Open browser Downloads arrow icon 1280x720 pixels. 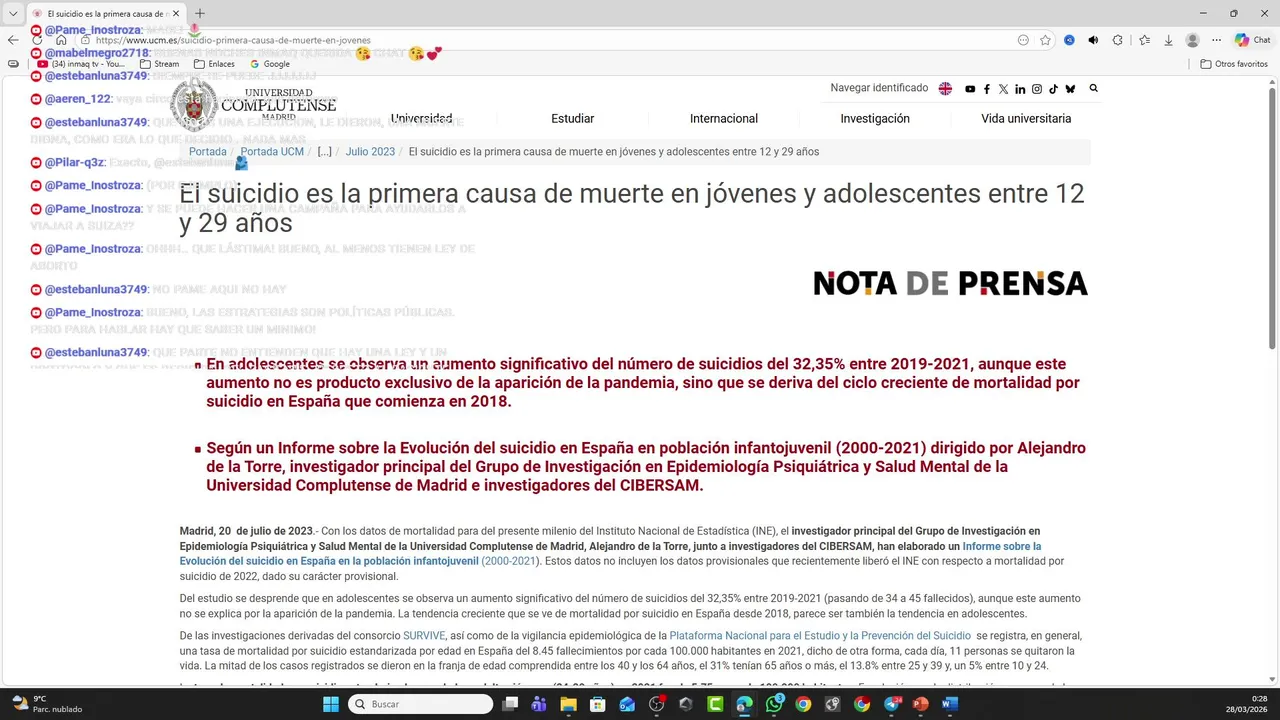coord(1168,40)
